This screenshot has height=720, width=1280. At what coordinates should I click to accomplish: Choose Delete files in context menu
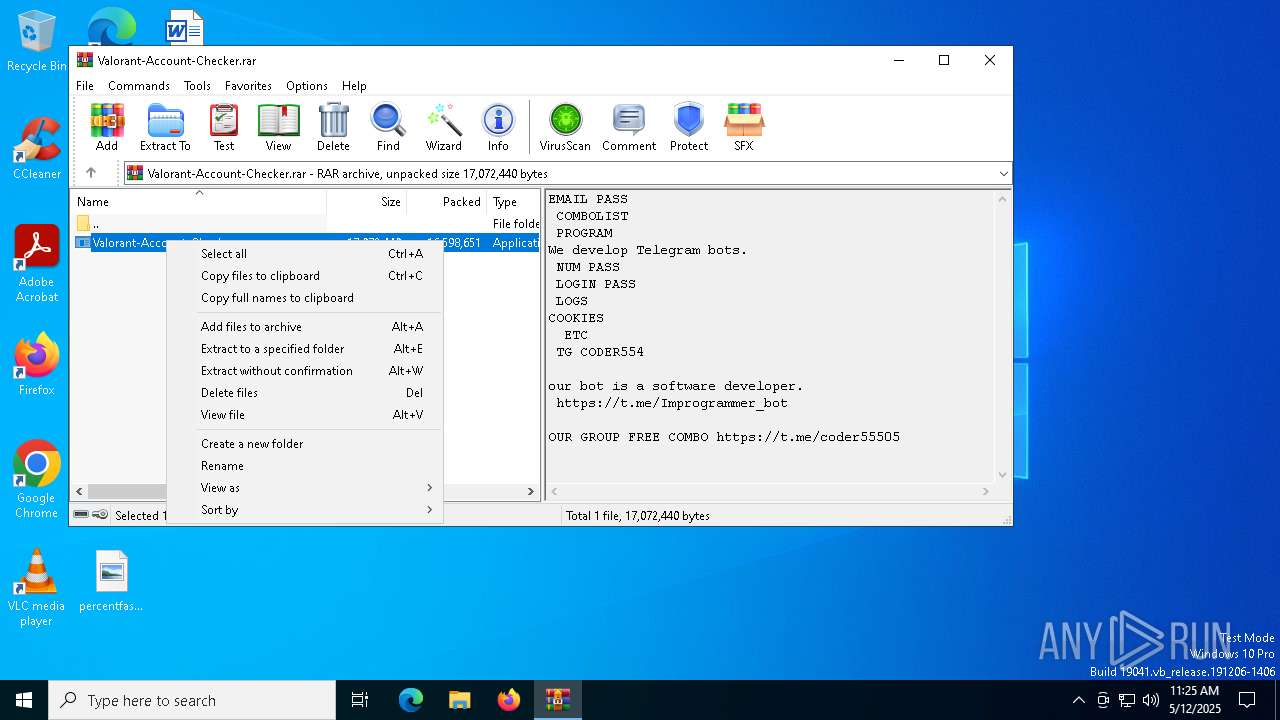pyautogui.click(x=305, y=393)
